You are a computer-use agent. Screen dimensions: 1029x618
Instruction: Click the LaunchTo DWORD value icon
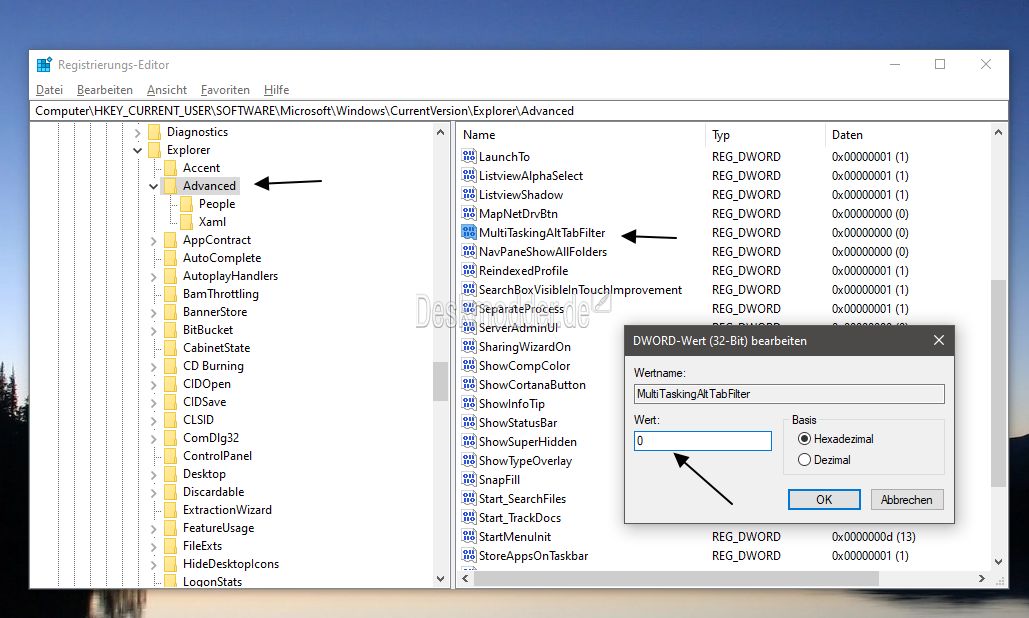[469, 156]
